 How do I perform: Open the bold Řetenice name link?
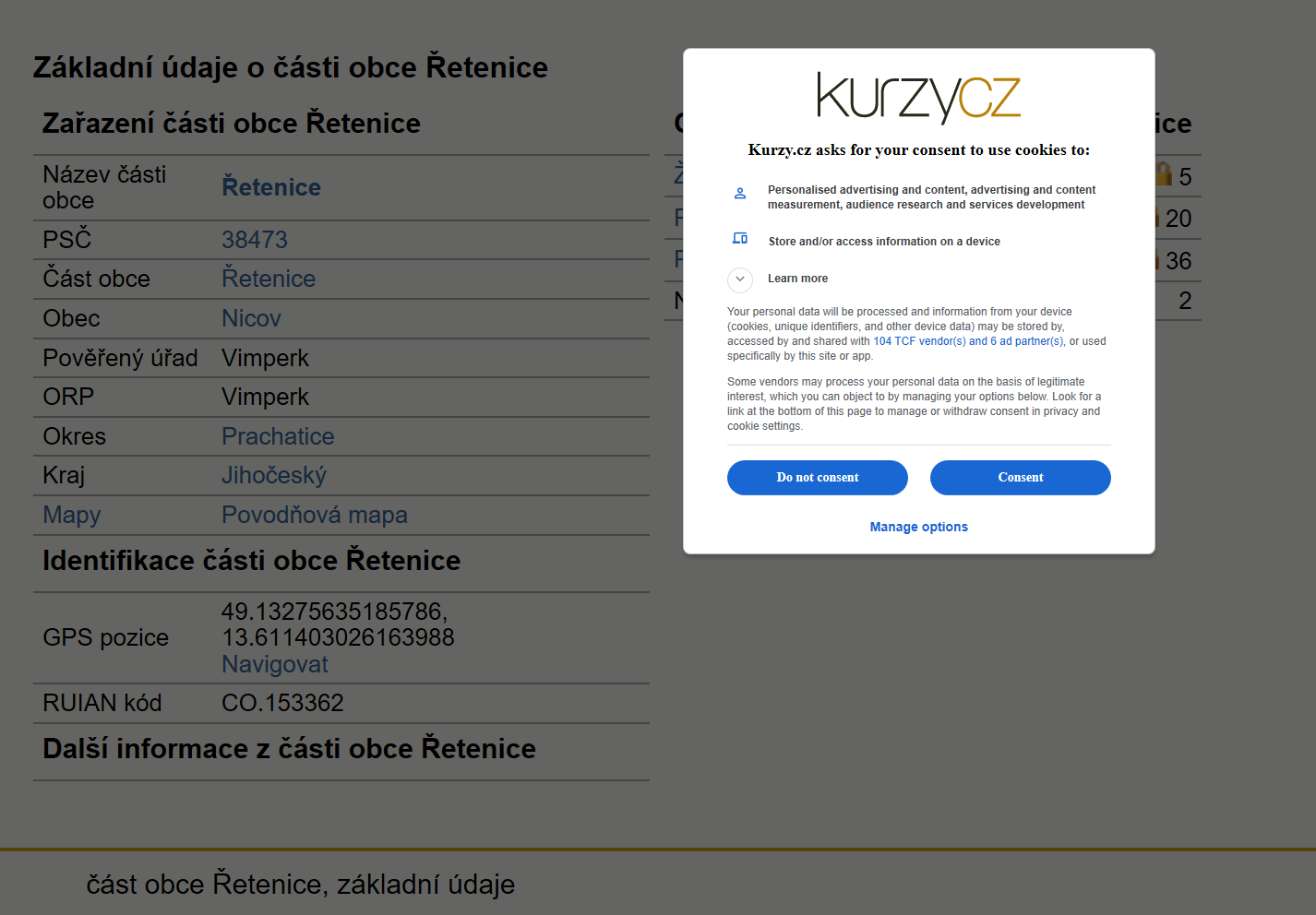[271, 187]
